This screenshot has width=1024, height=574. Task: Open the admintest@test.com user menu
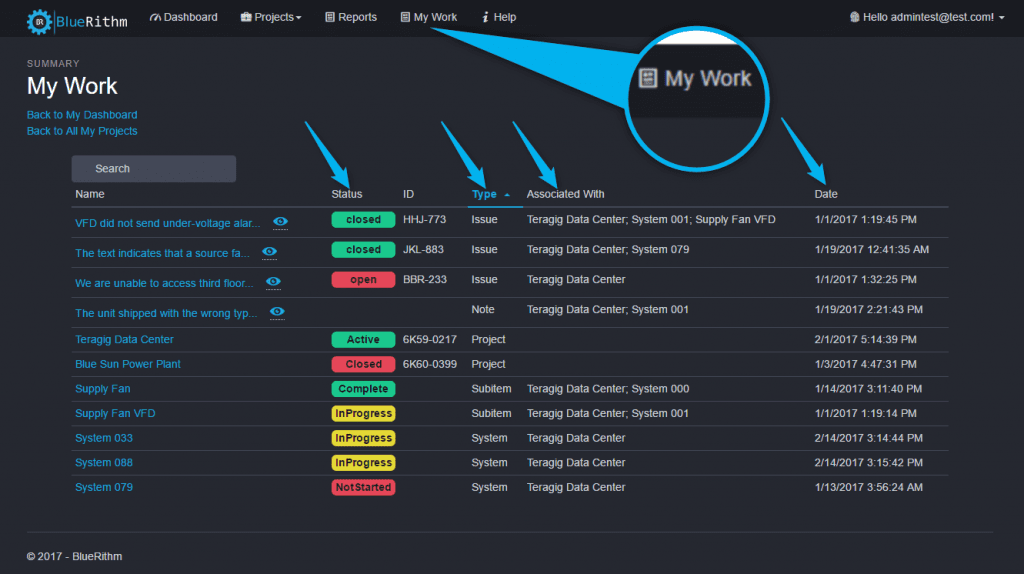pyautogui.click(x=927, y=17)
